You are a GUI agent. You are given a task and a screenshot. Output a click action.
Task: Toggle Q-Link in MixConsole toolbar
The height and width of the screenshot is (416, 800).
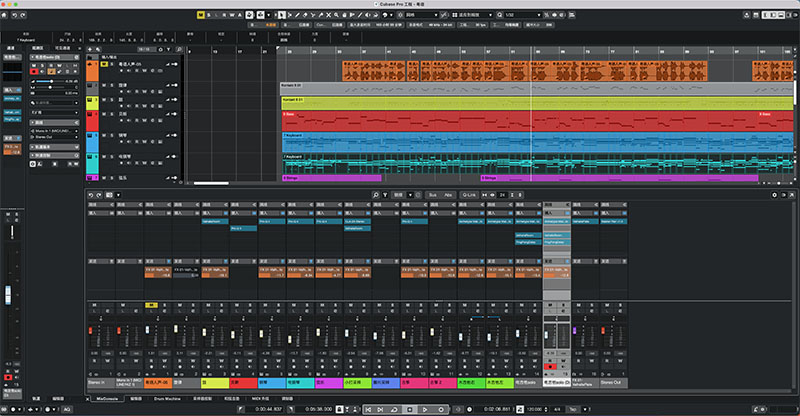(469, 195)
